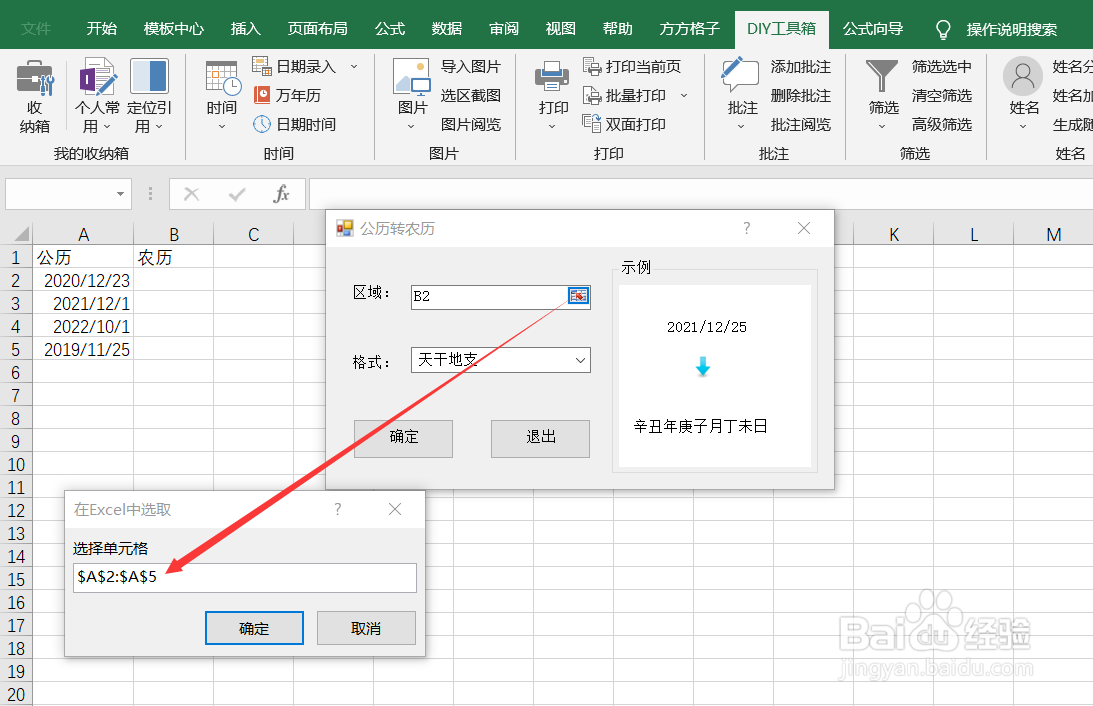Select row header 10

16,464
